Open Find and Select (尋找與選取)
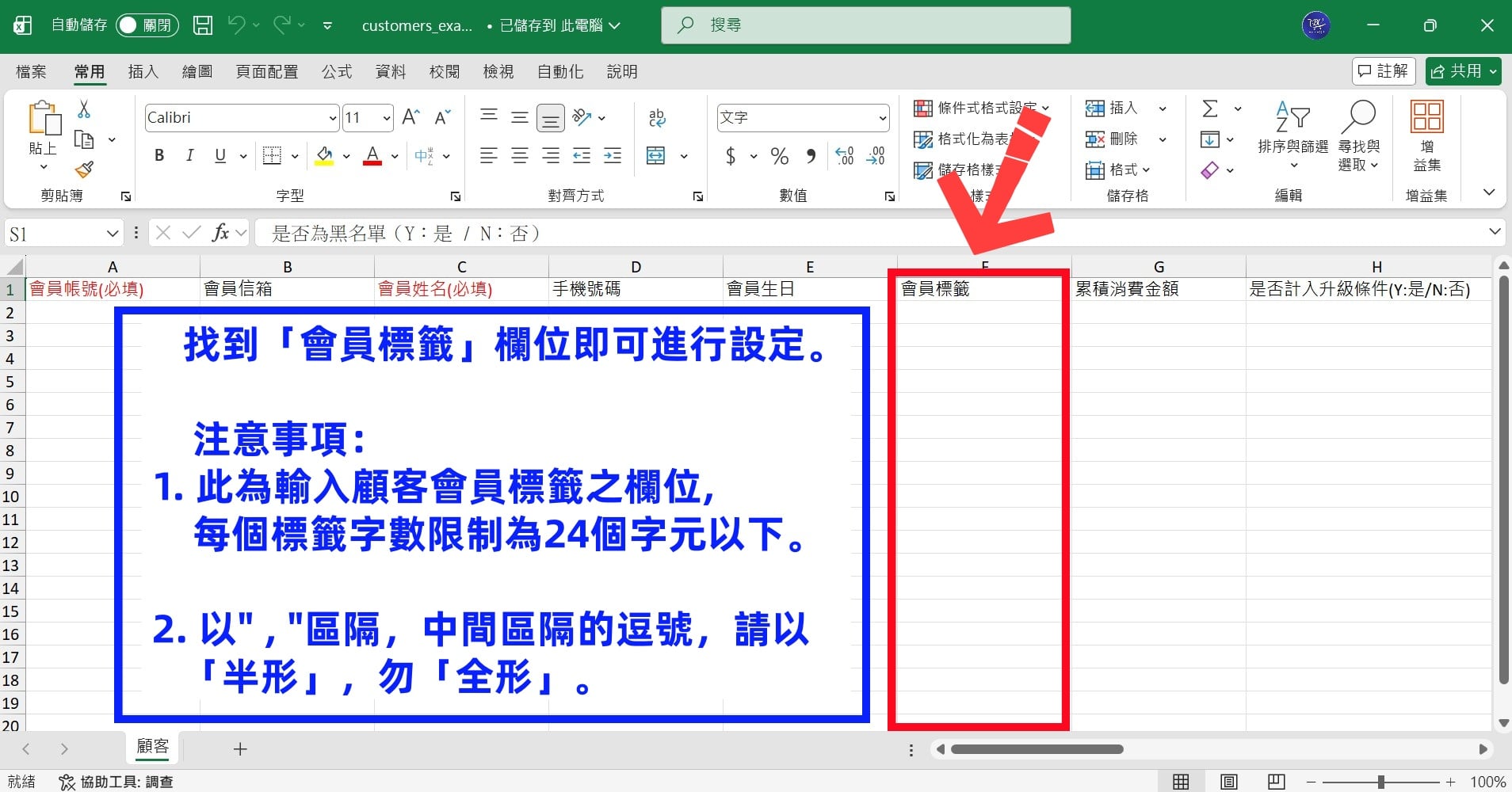 1359,135
